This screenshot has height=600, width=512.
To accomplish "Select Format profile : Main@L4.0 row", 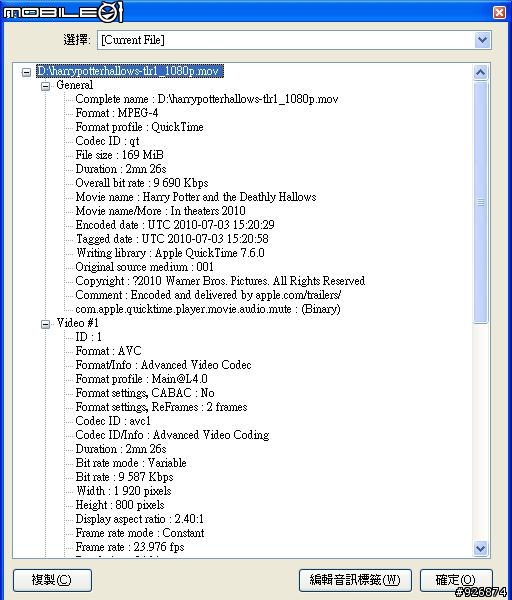I will [x=141, y=379].
